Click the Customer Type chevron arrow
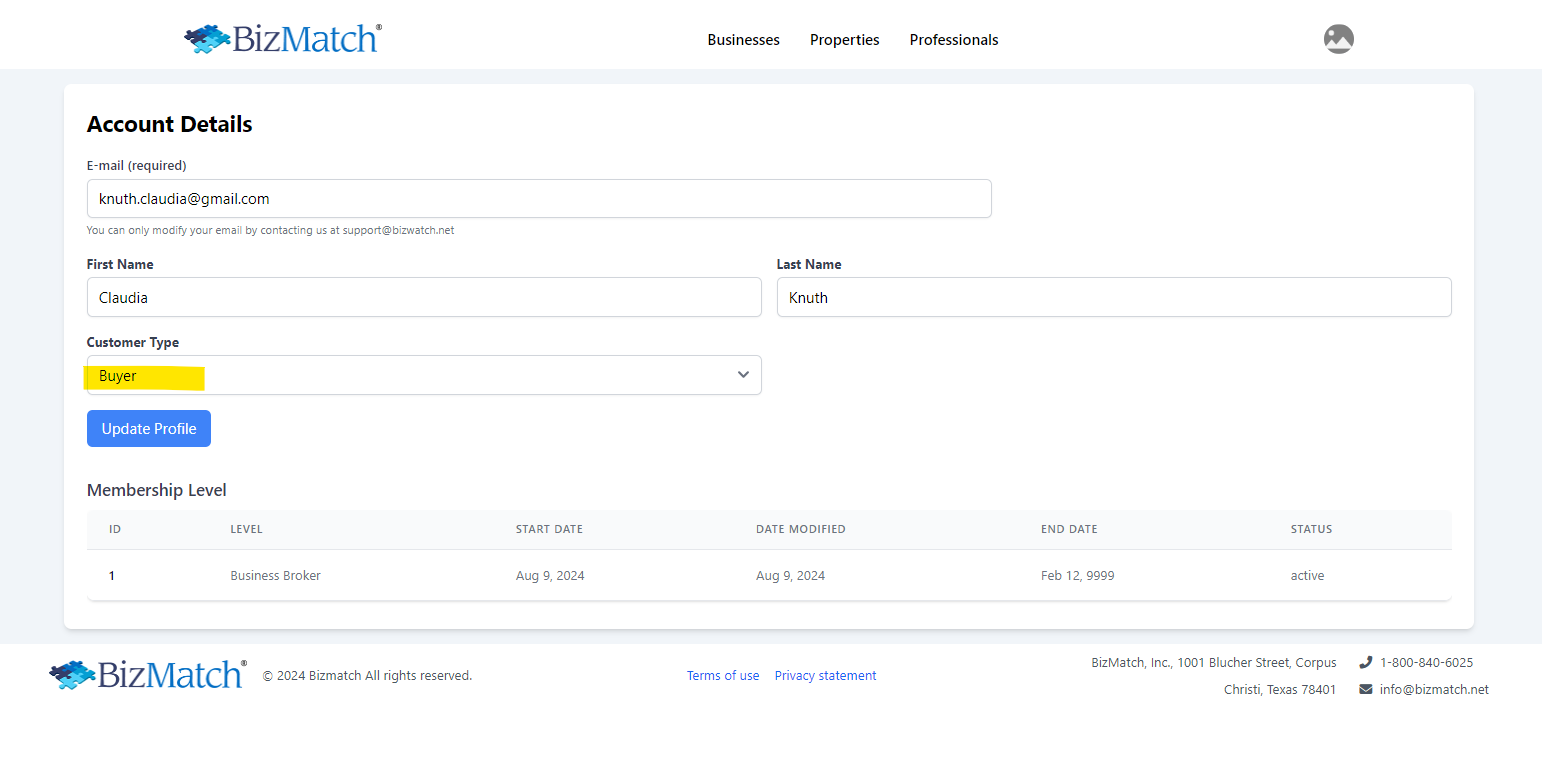This screenshot has height=758, width=1542. click(743, 375)
